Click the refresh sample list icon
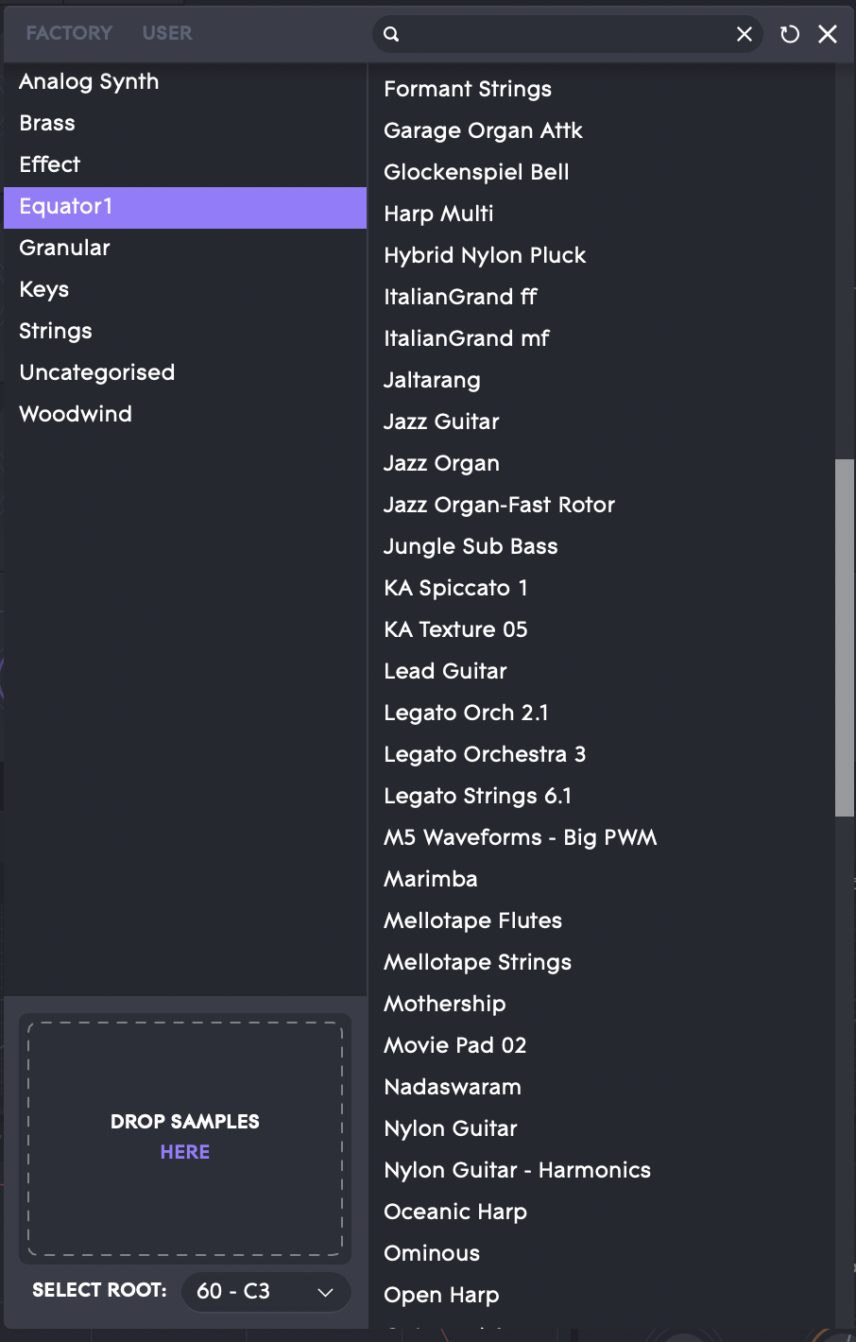Viewport: 856px width, 1342px height. [x=790, y=34]
